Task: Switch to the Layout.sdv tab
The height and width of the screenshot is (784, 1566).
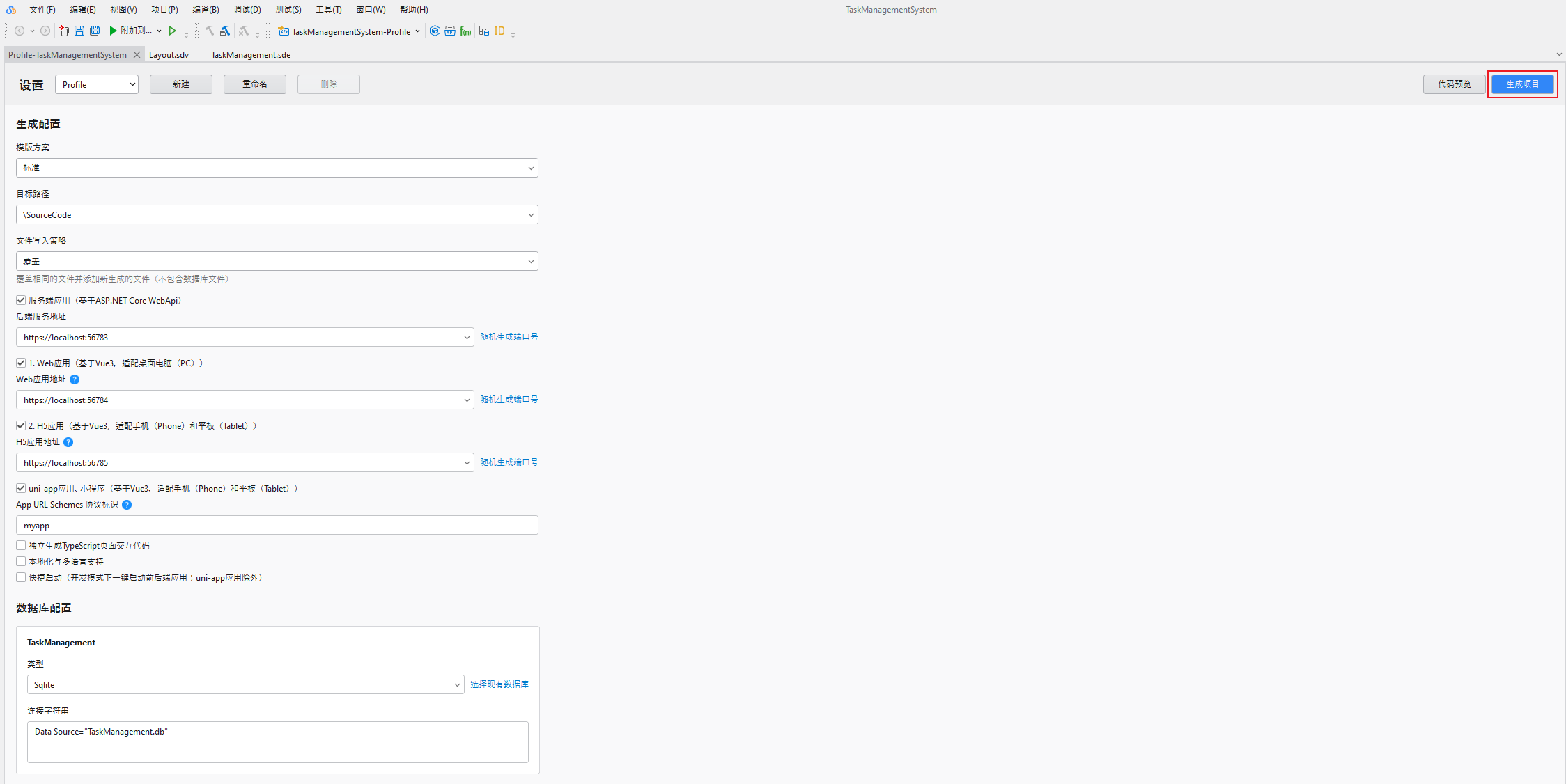Action: click(169, 54)
